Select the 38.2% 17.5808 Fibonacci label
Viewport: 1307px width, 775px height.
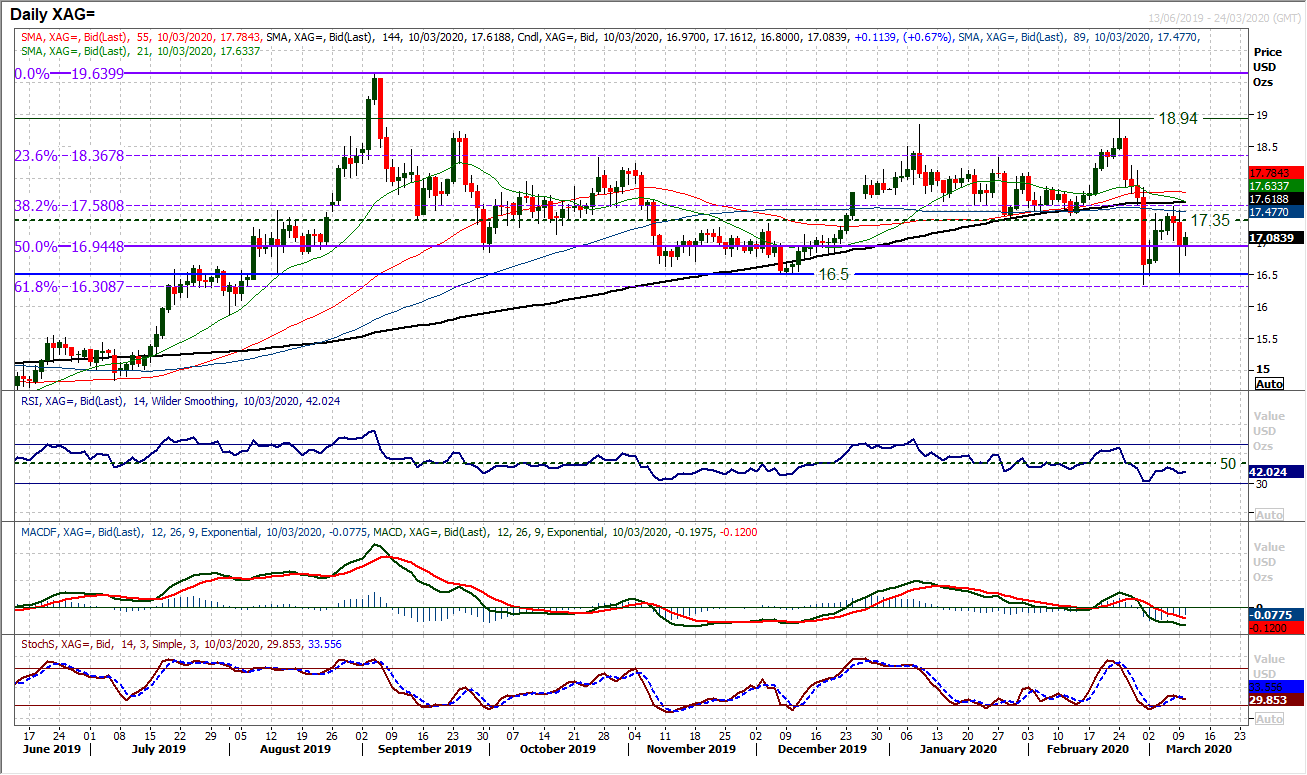coord(67,206)
